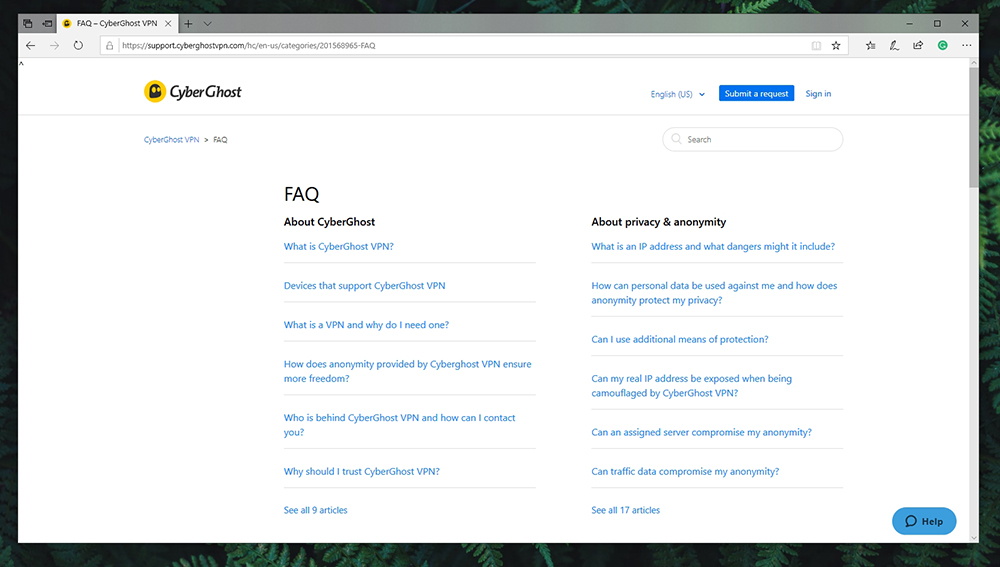Click the Search input field
Viewport: 1000px width, 567px height.
[x=753, y=139]
